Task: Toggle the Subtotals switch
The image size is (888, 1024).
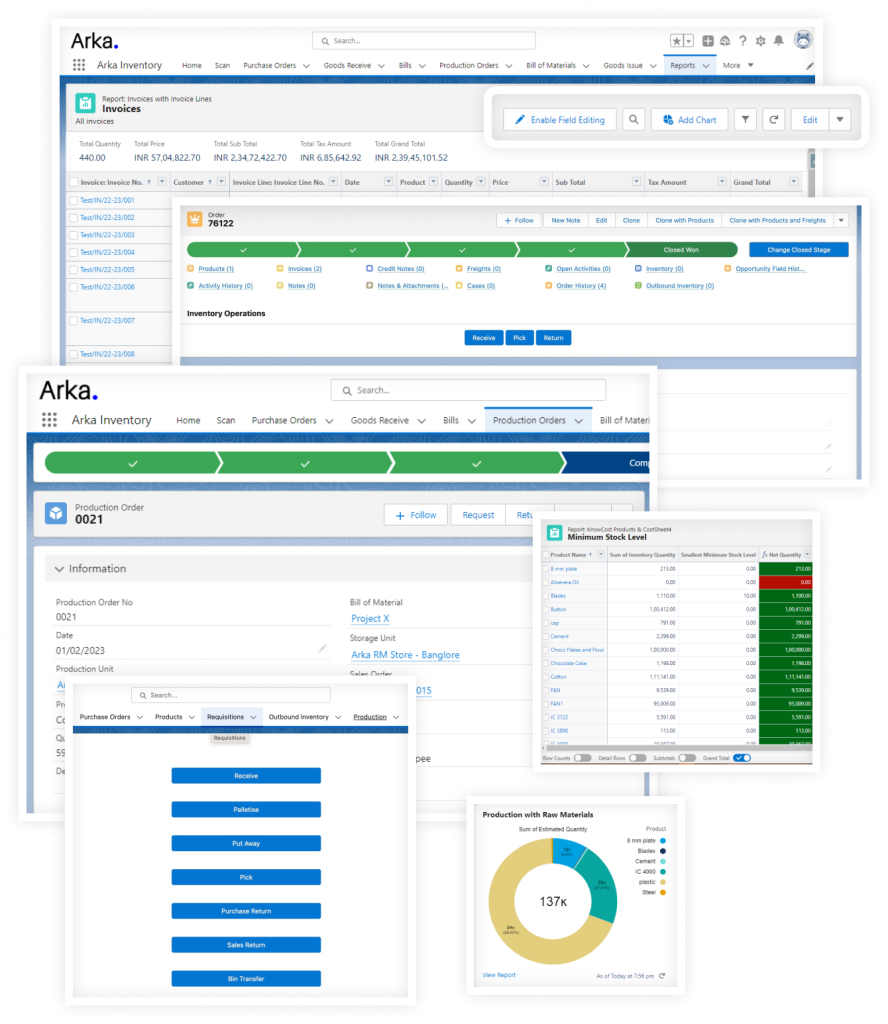Action: [x=687, y=758]
